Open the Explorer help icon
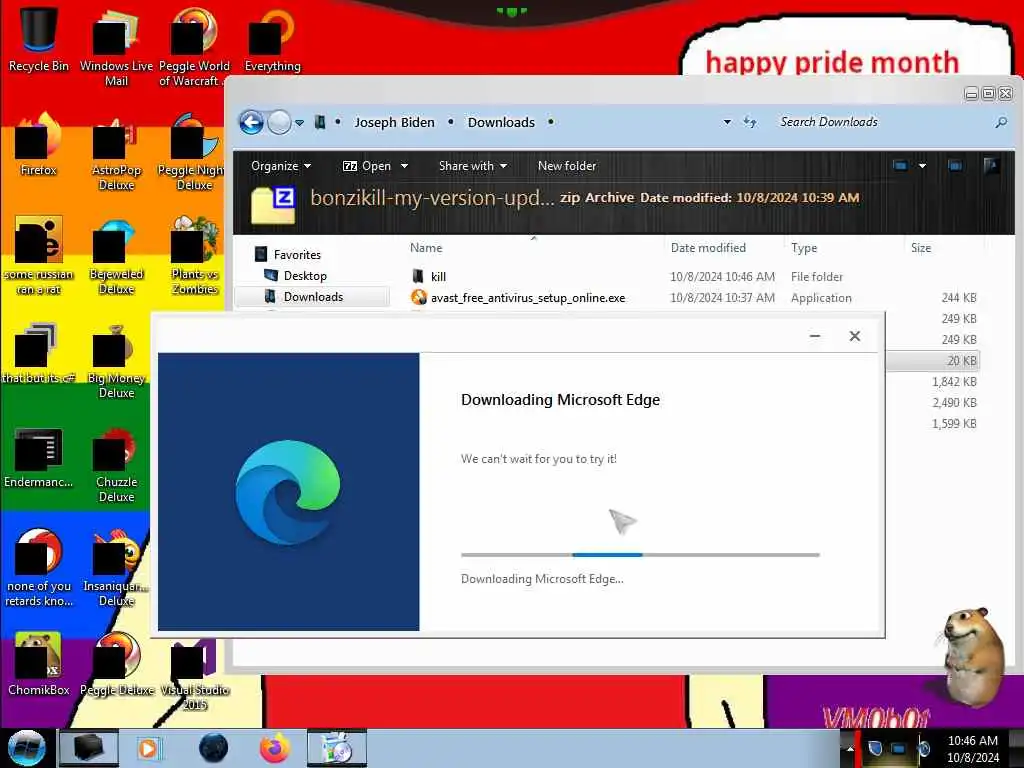This screenshot has height=768, width=1024. click(991, 166)
